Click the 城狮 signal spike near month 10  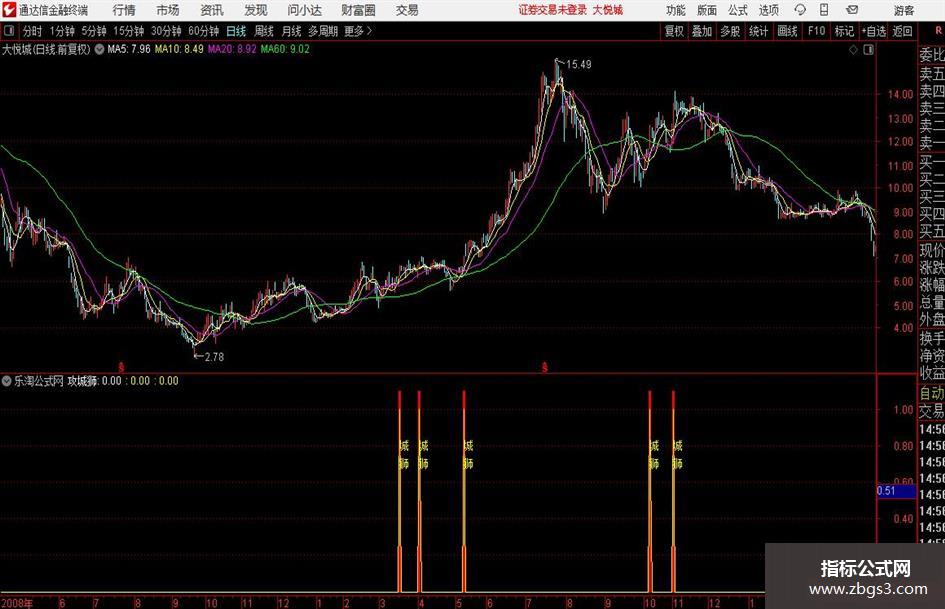(650, 491)
